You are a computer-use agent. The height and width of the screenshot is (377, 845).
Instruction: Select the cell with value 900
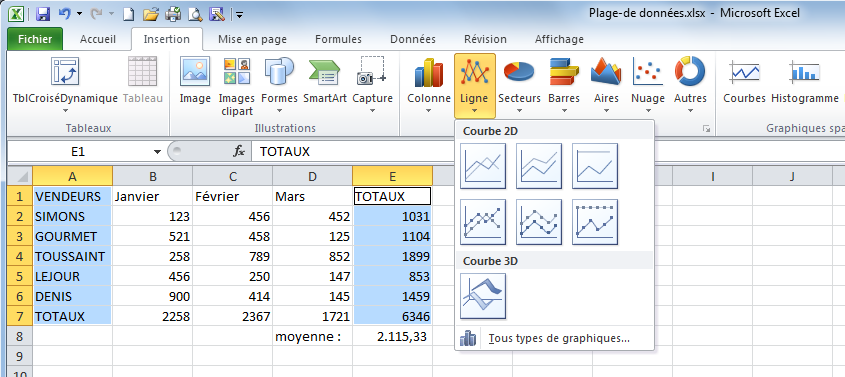pos(153,296)
